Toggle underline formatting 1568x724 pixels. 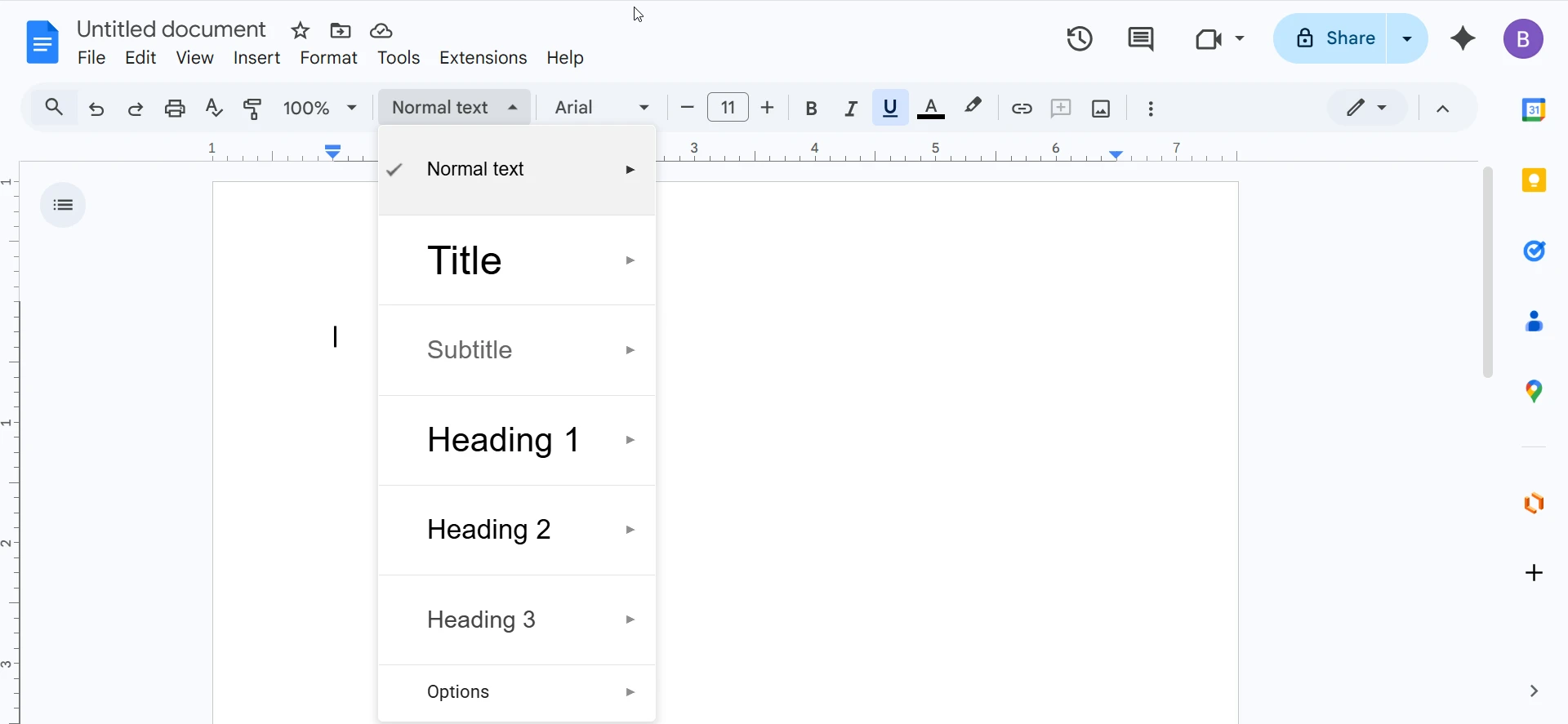(890, 108)
